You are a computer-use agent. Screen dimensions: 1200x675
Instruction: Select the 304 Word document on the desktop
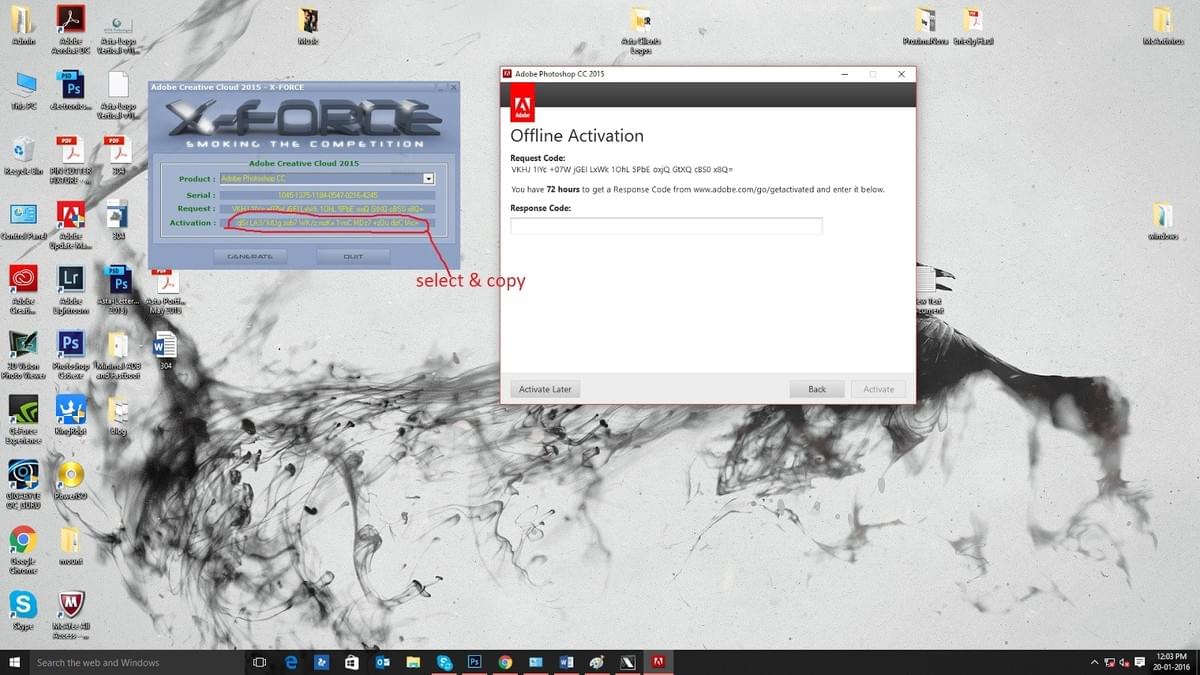[x=165, y=350]
